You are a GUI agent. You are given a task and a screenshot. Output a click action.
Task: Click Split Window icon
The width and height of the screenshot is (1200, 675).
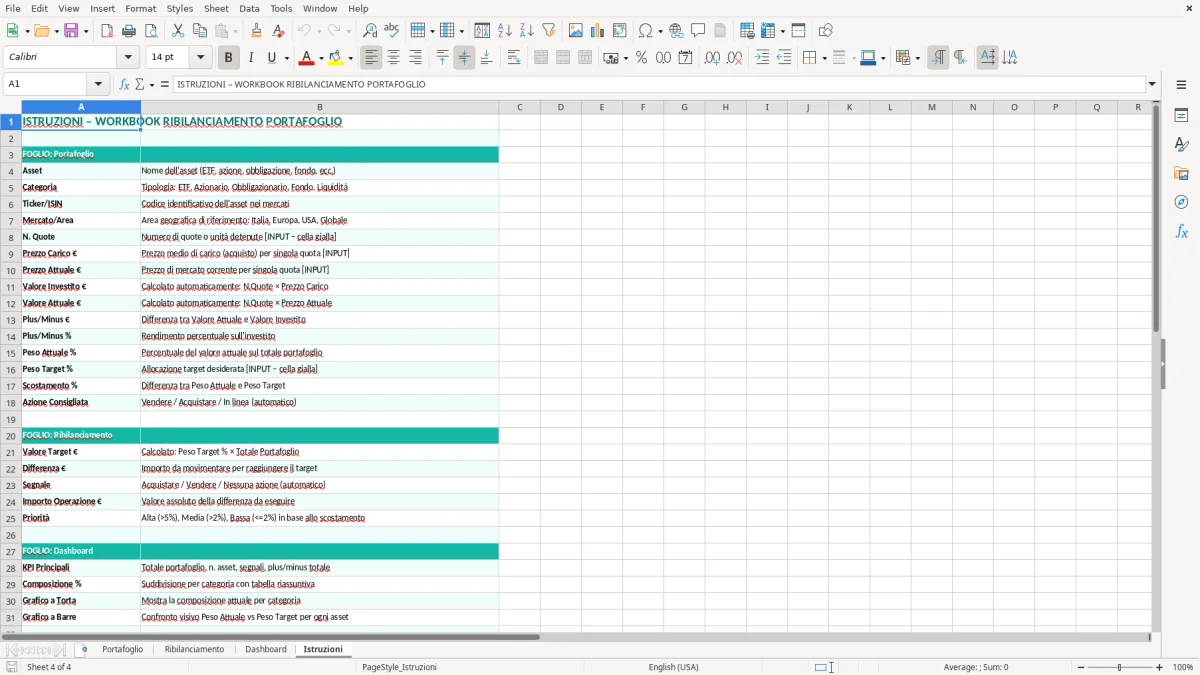(798, 31)
